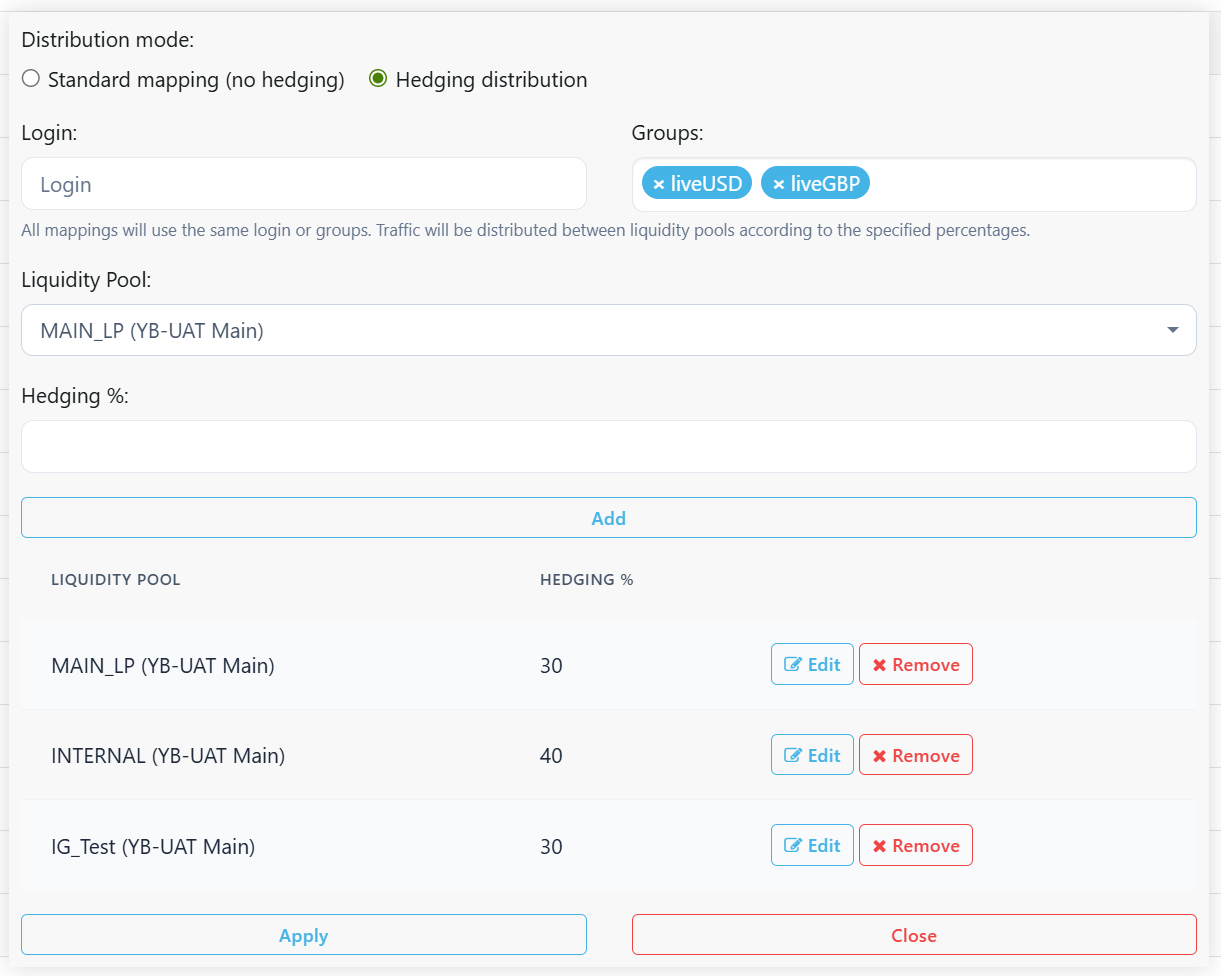
Task: Remove the IG_Test liquidity pool row
Action: pos(915,845)
